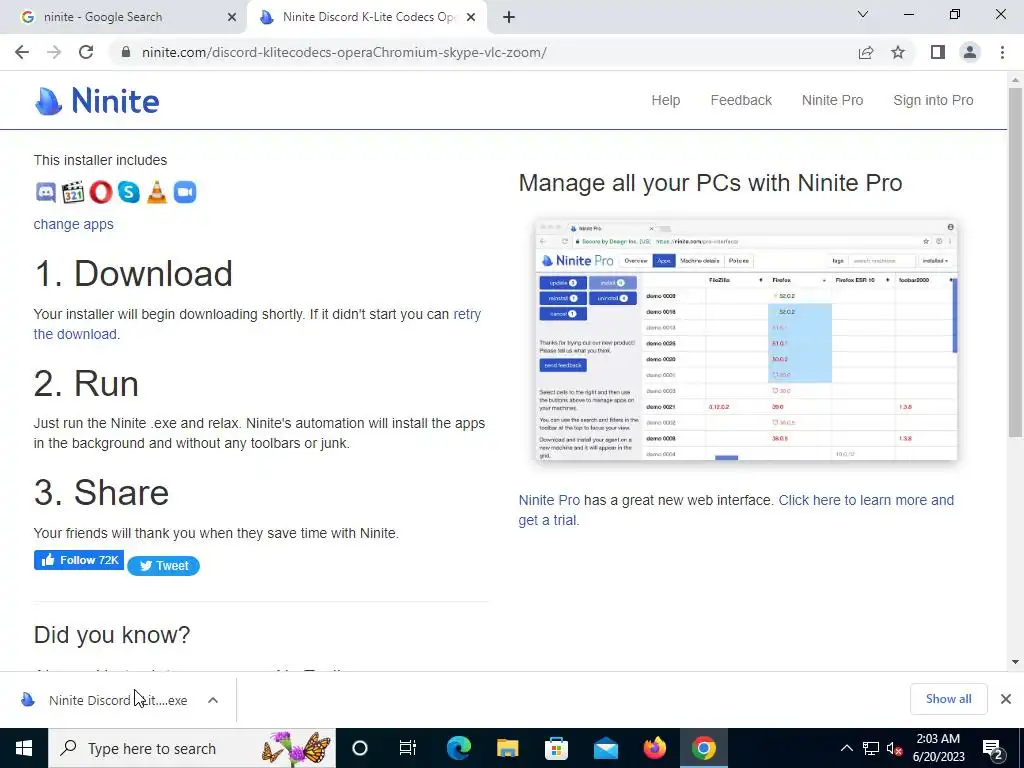The width and height of the screenshot is (1024, 768).
Task: Share this page via share icon
Action: (x=866, y=52)
